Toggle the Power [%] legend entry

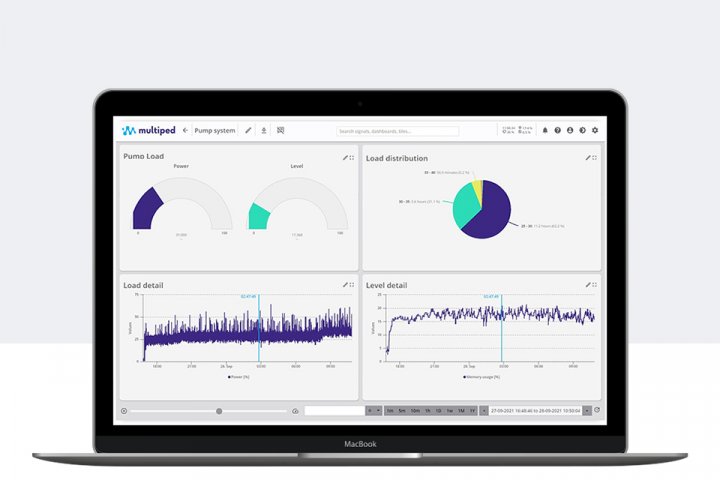pyautogui.click(x=239, y=377)
